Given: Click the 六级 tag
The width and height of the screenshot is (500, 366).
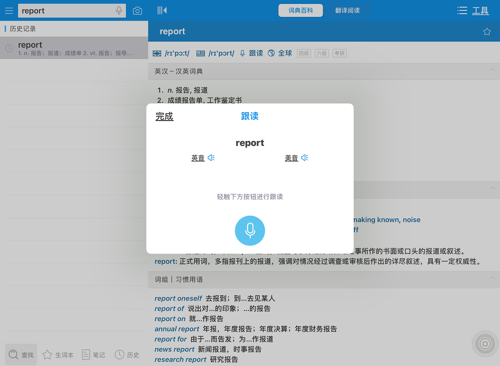Looking at the screenshot, I should tap(322, 53).
